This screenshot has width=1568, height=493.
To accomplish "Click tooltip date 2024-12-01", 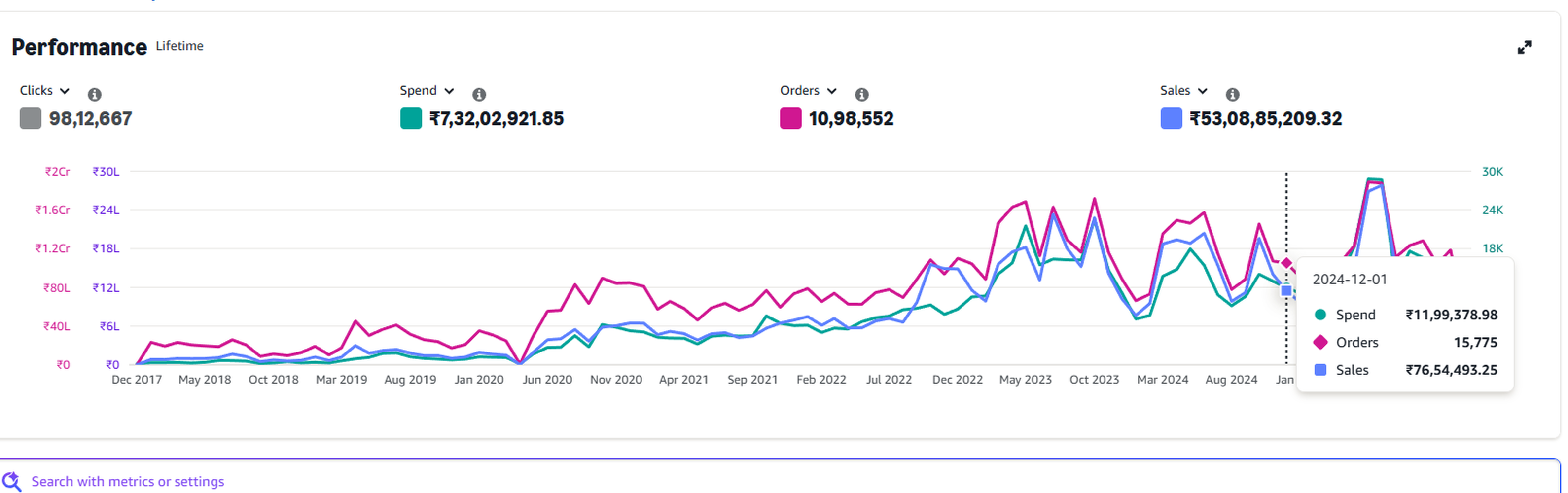I will click(1350, 280).
